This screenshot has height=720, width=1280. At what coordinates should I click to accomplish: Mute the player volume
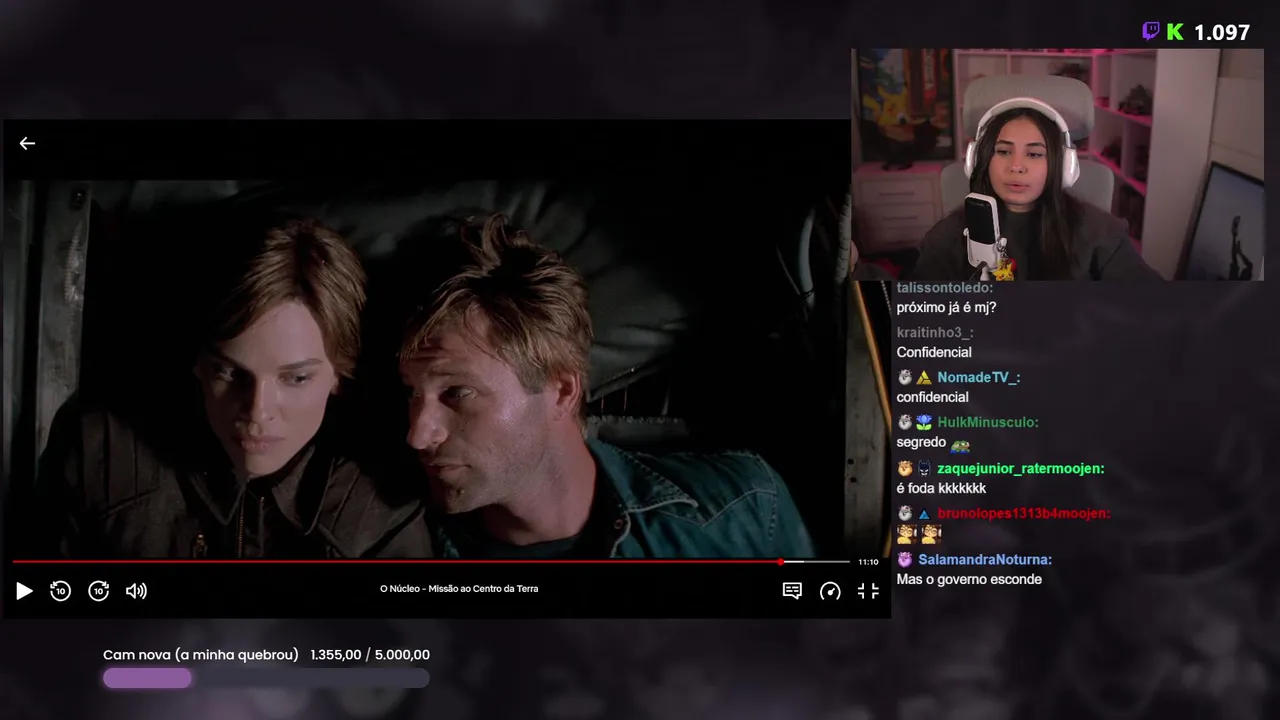click(137, 591)
